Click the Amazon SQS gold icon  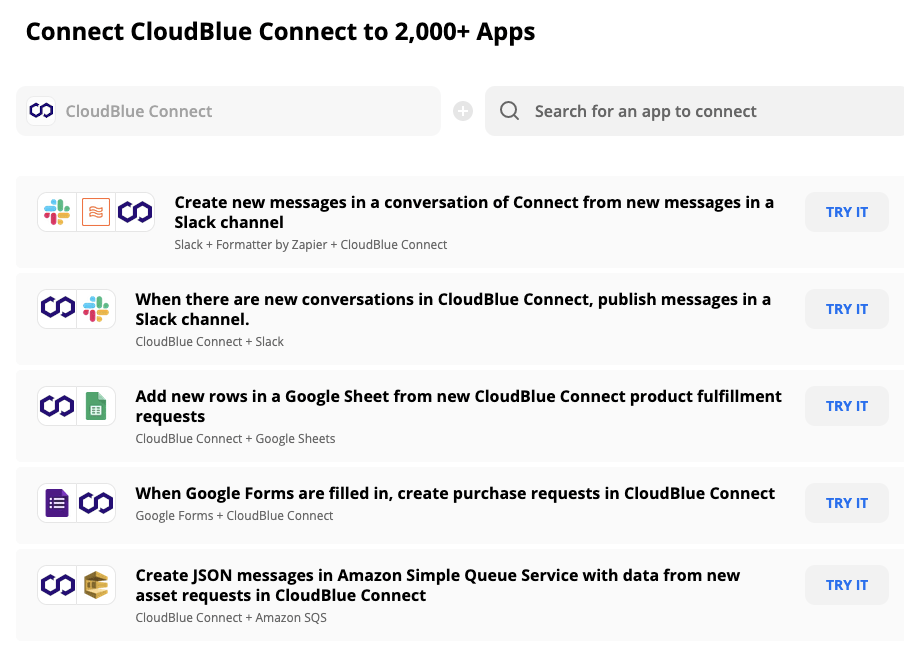[x=96, y=585]
